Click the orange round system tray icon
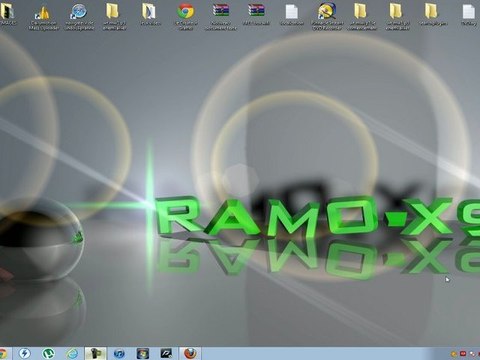 454,354
